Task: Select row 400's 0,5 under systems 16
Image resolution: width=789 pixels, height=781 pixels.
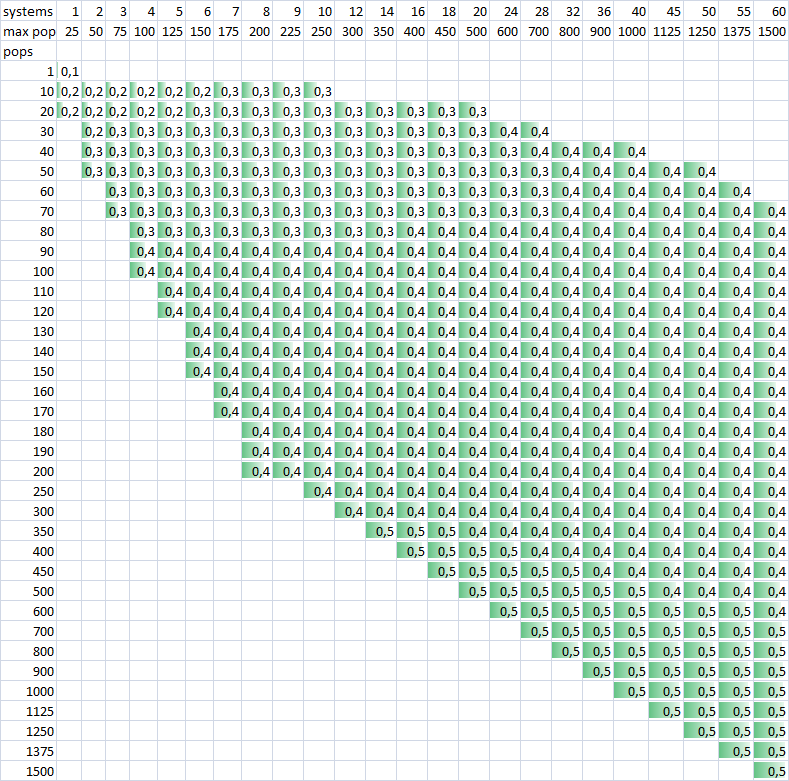Action: pyautogui.click(x=412, y=552)
